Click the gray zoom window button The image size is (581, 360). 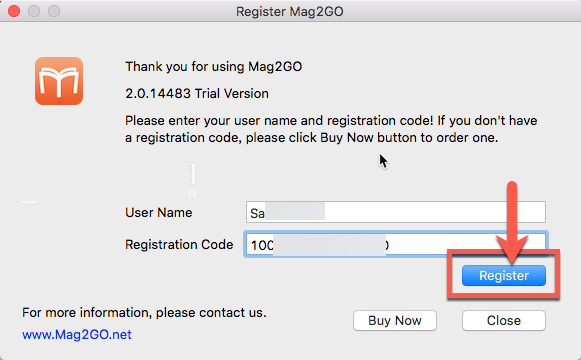[54, 11]
